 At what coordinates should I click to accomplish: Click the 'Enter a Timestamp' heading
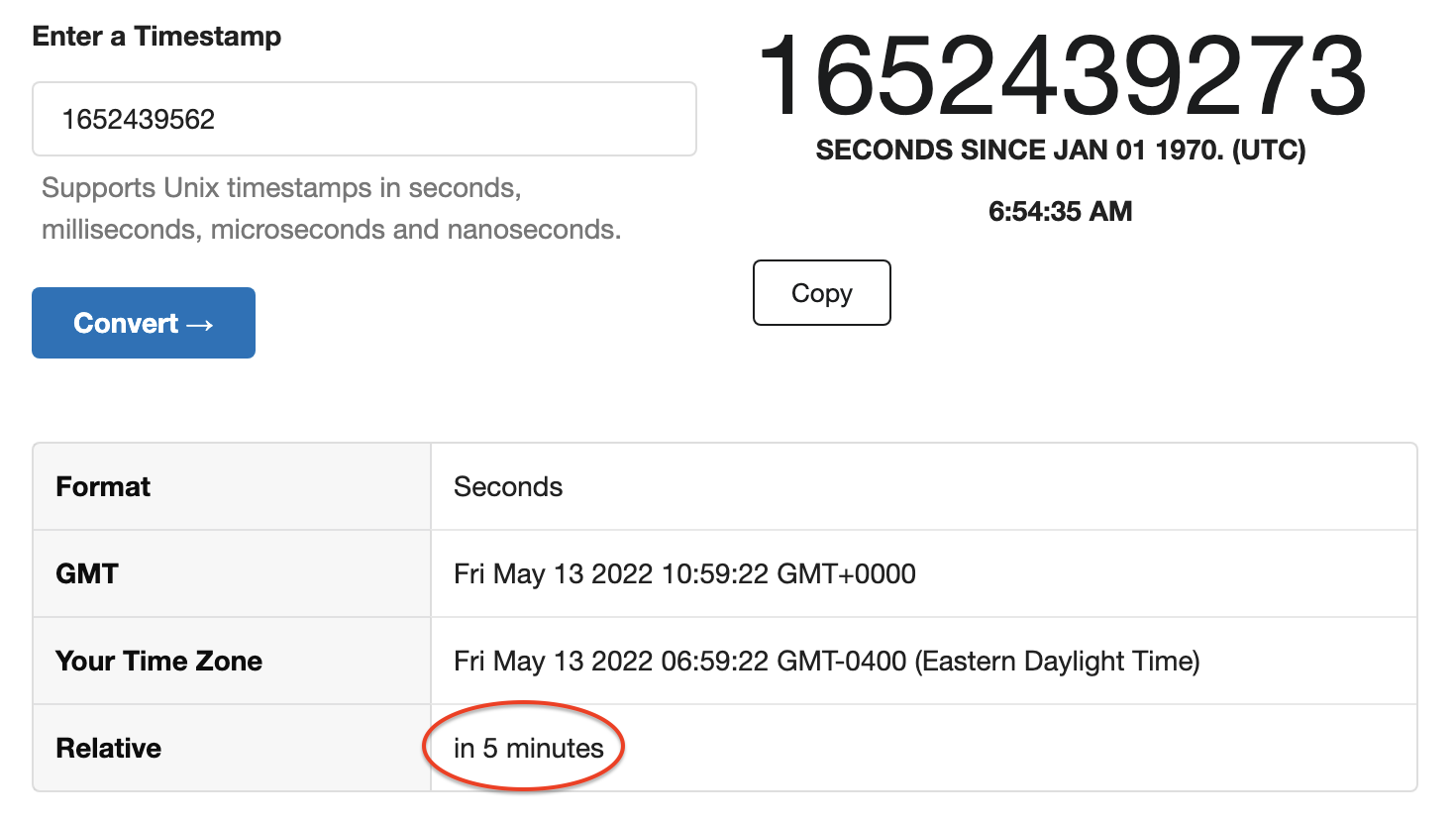[x=156, y=36]
